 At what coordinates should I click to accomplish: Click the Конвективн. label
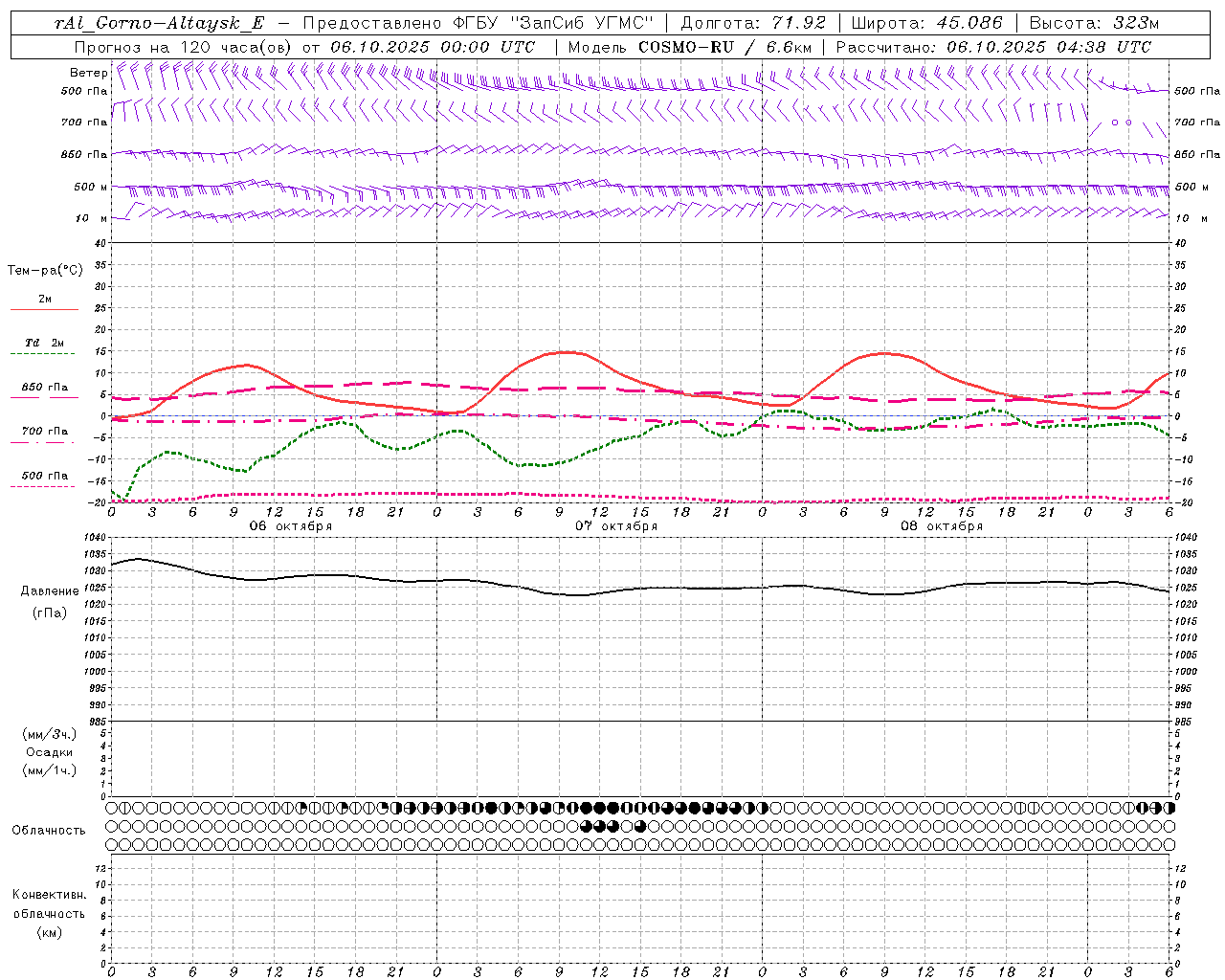coord(50,895)
